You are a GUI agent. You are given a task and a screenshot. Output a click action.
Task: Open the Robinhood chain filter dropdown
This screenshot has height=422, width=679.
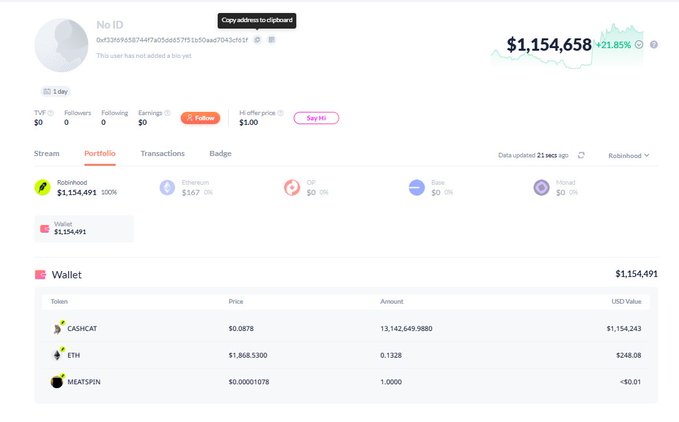[x=628, y=155]
